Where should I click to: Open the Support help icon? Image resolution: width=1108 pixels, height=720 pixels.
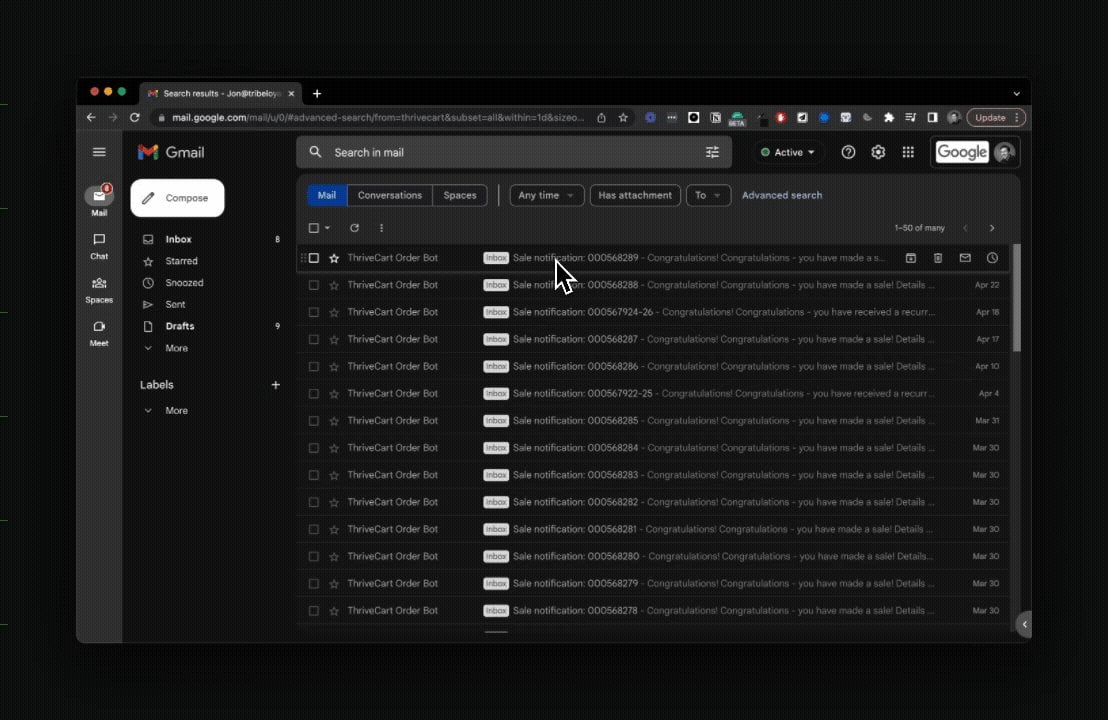pos(848,152)
